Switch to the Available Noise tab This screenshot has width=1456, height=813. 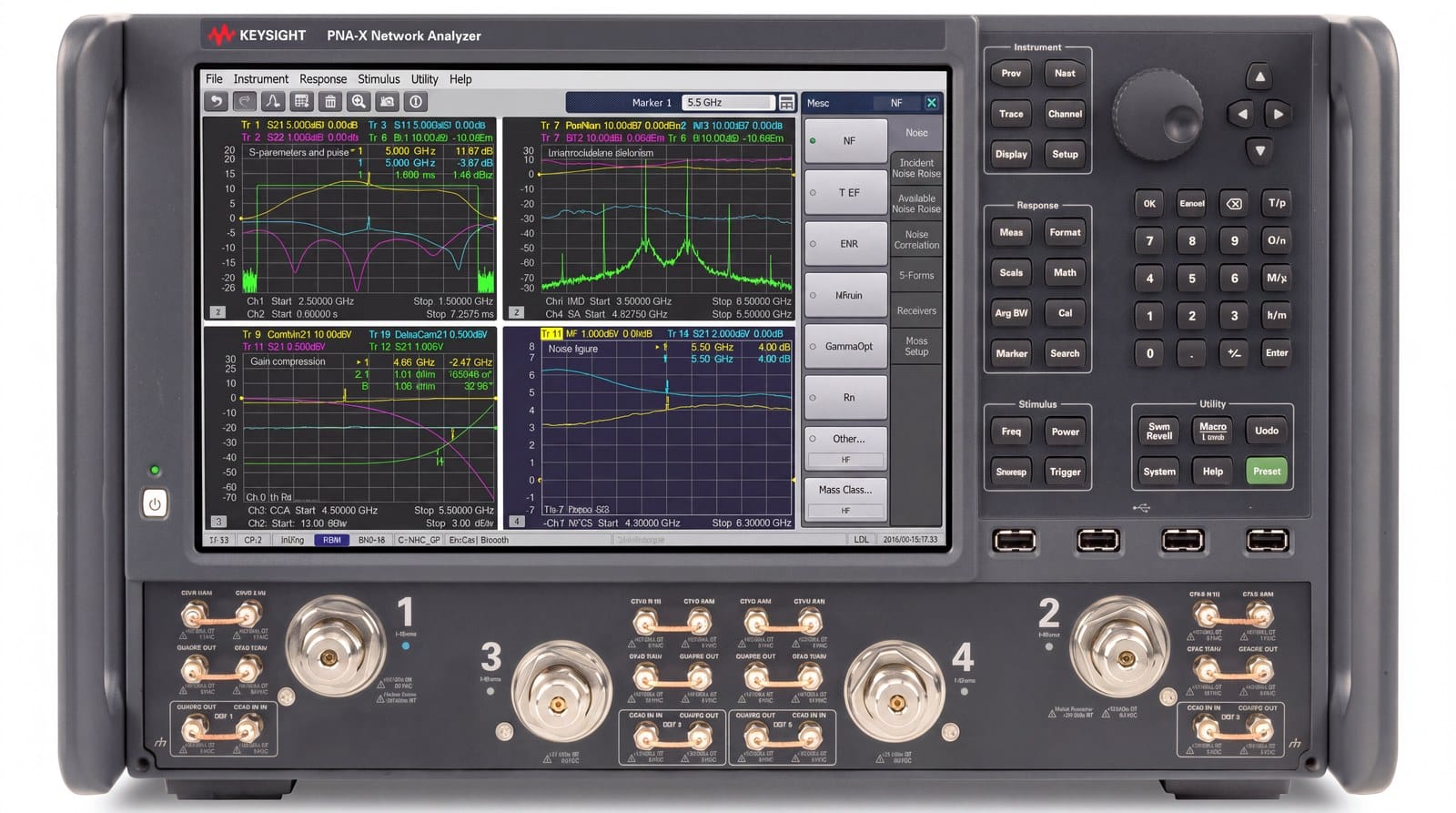coord(916,204)
